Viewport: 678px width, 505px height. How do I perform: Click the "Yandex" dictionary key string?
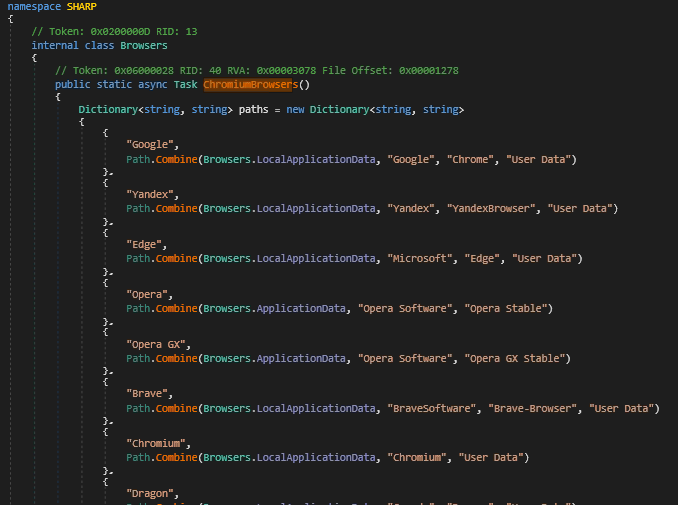[x=150, y=195]
